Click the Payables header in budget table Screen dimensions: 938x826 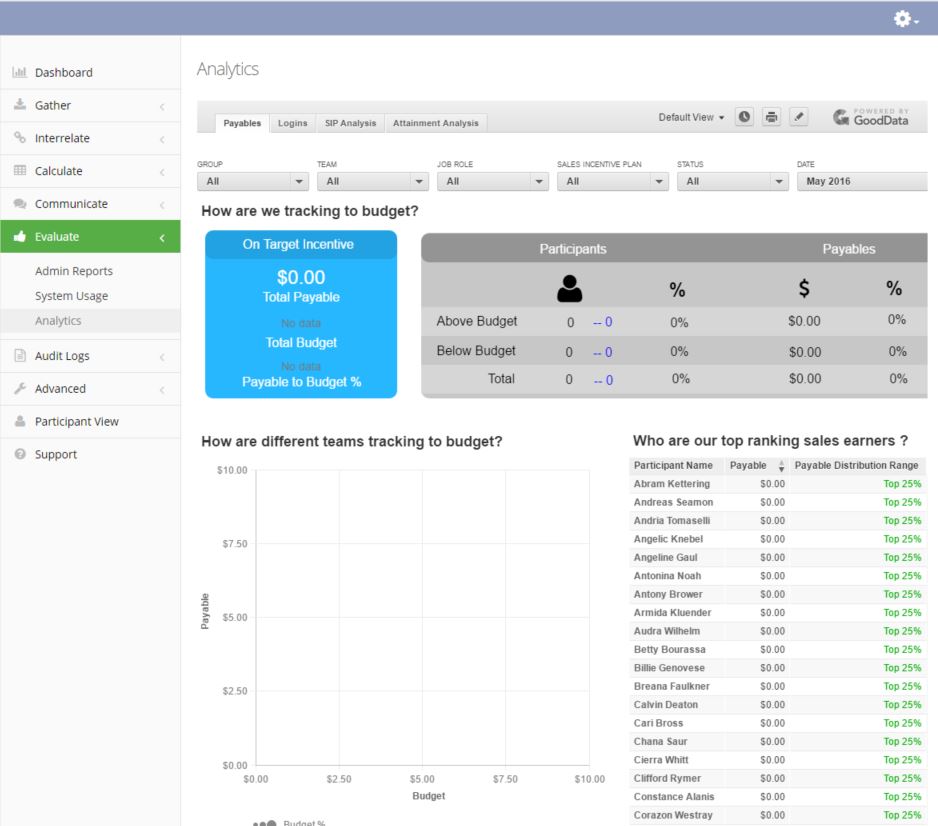coord(848,249)
